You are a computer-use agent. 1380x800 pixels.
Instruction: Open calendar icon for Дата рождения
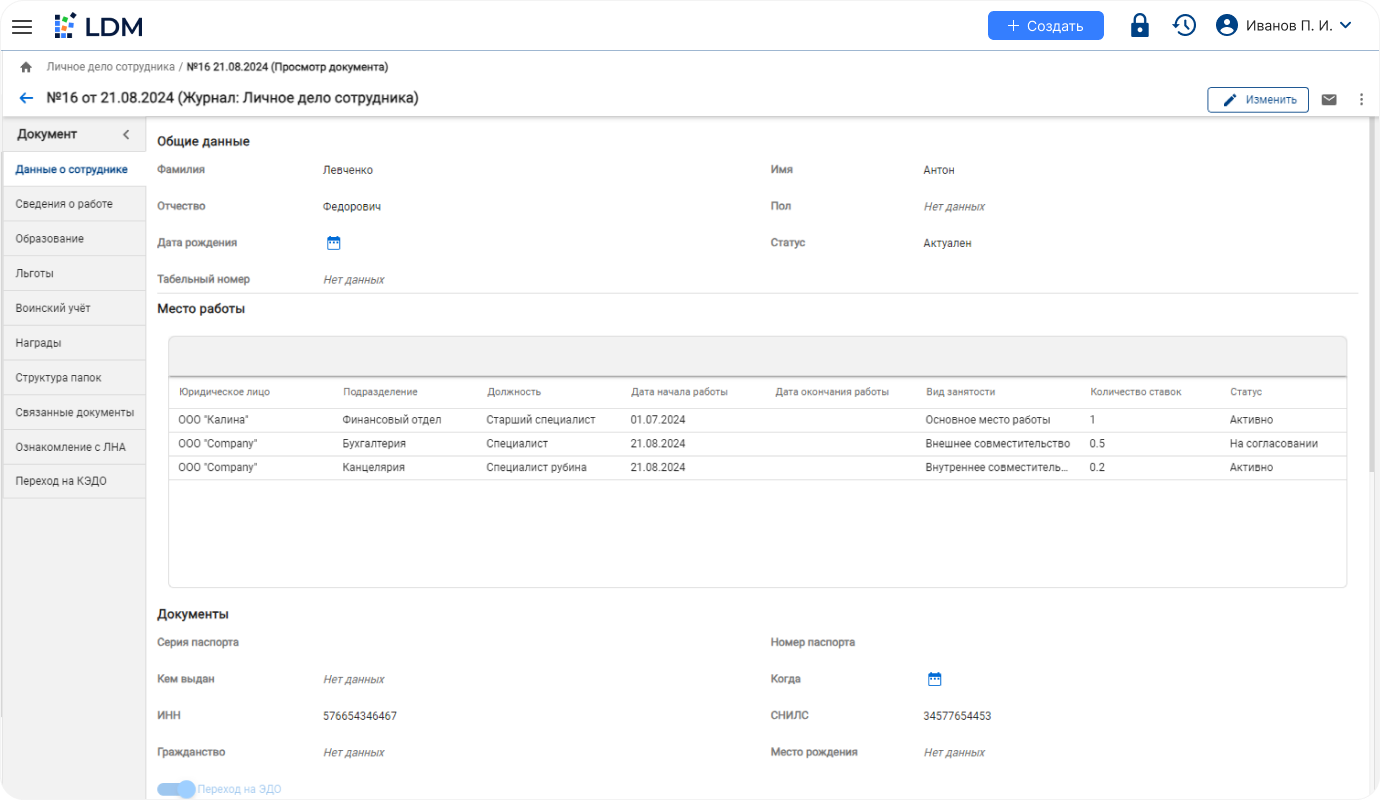click(334, 242)
